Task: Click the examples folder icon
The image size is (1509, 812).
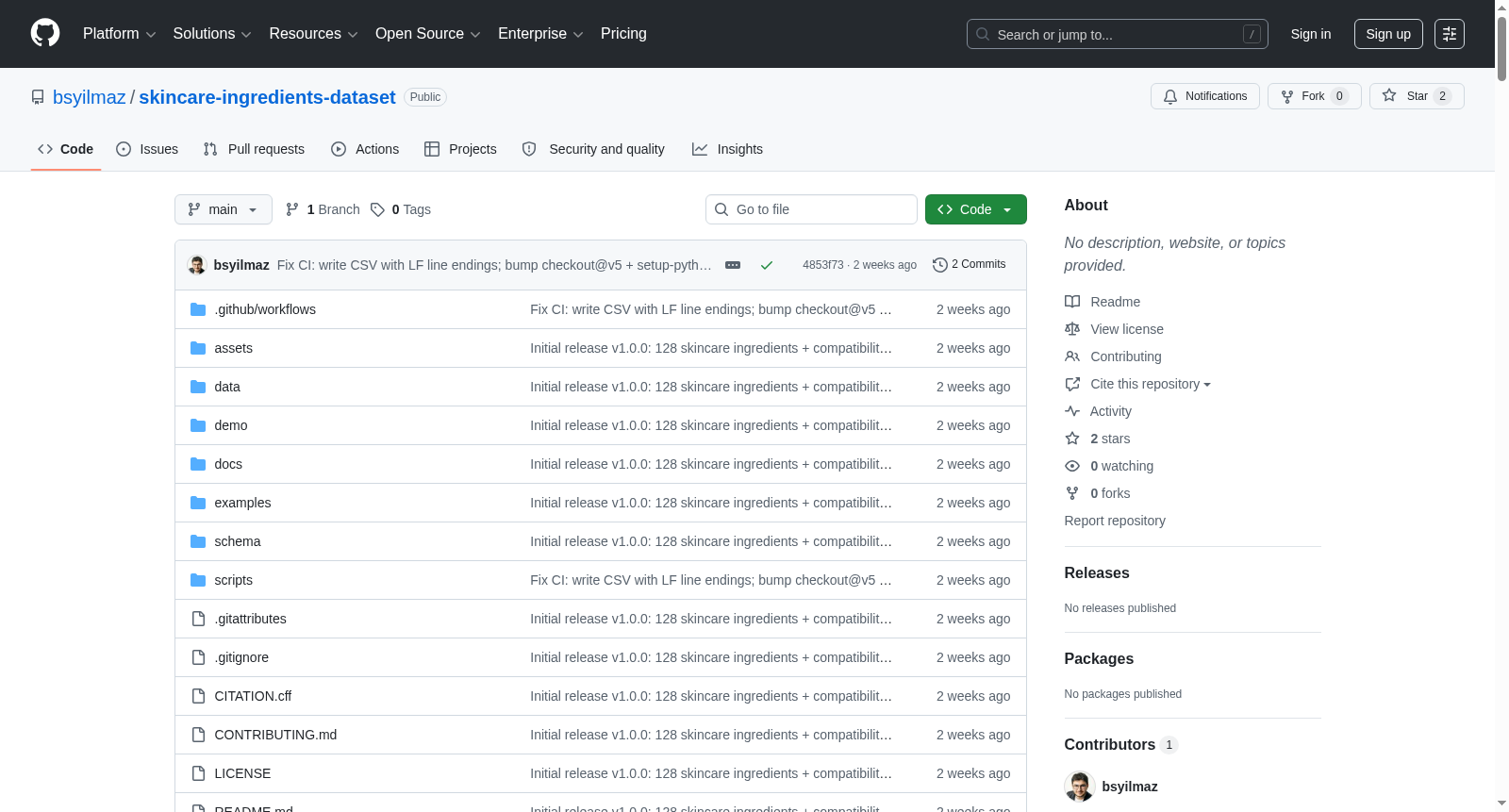Action: pos(198,503)
